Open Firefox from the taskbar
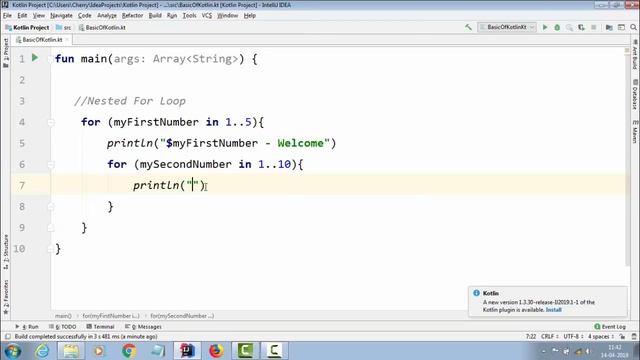 coord(216,351)
